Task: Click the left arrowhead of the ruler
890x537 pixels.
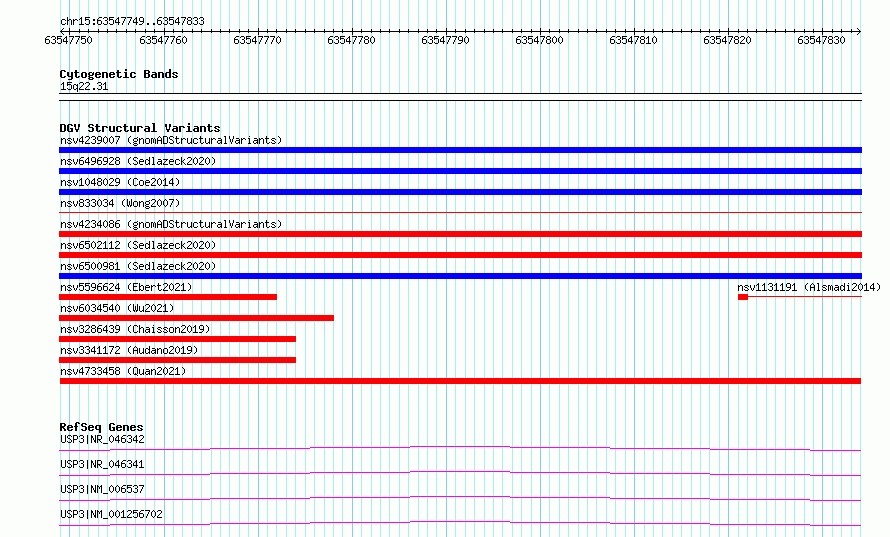Action: (62, 31)
